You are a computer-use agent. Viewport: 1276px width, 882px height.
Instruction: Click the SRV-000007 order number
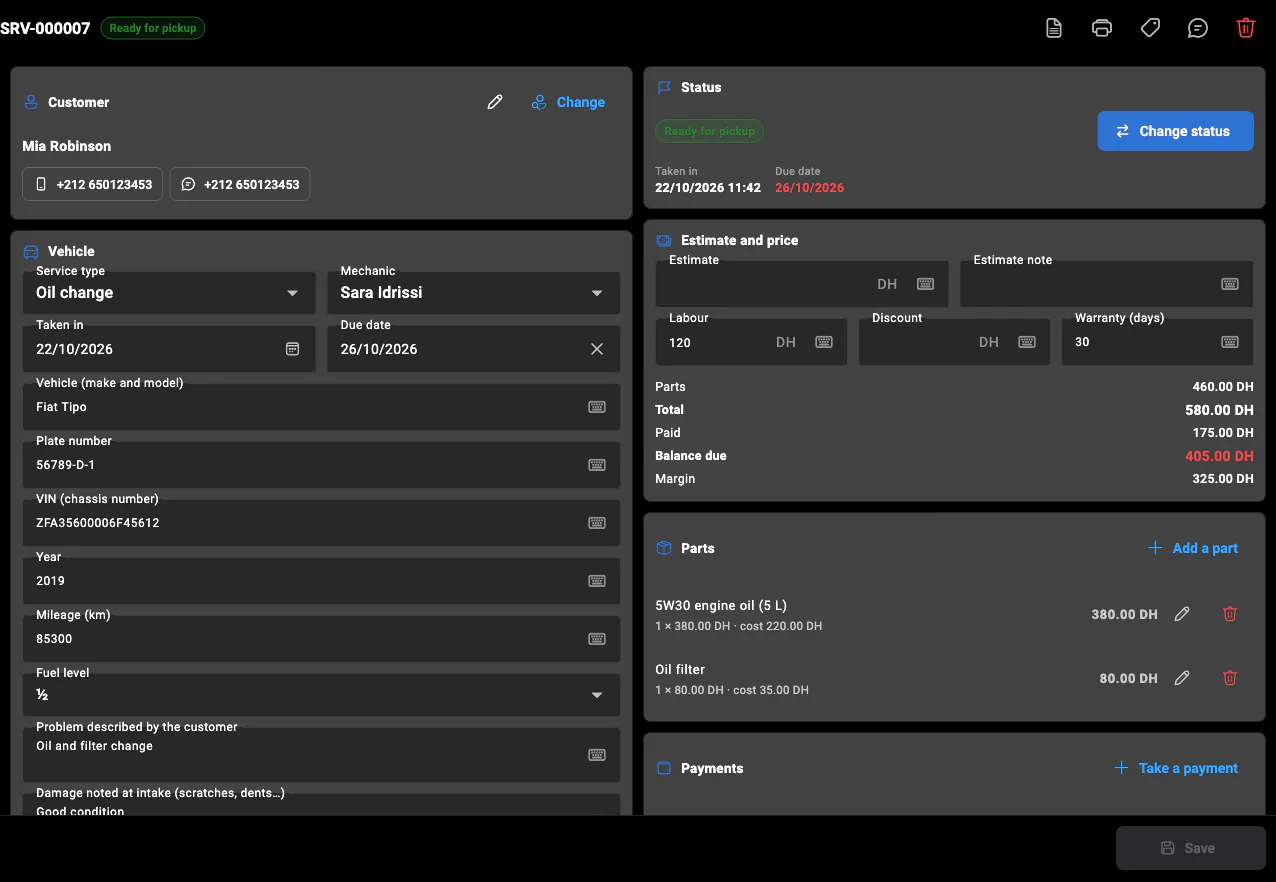[x=45, y=28]
